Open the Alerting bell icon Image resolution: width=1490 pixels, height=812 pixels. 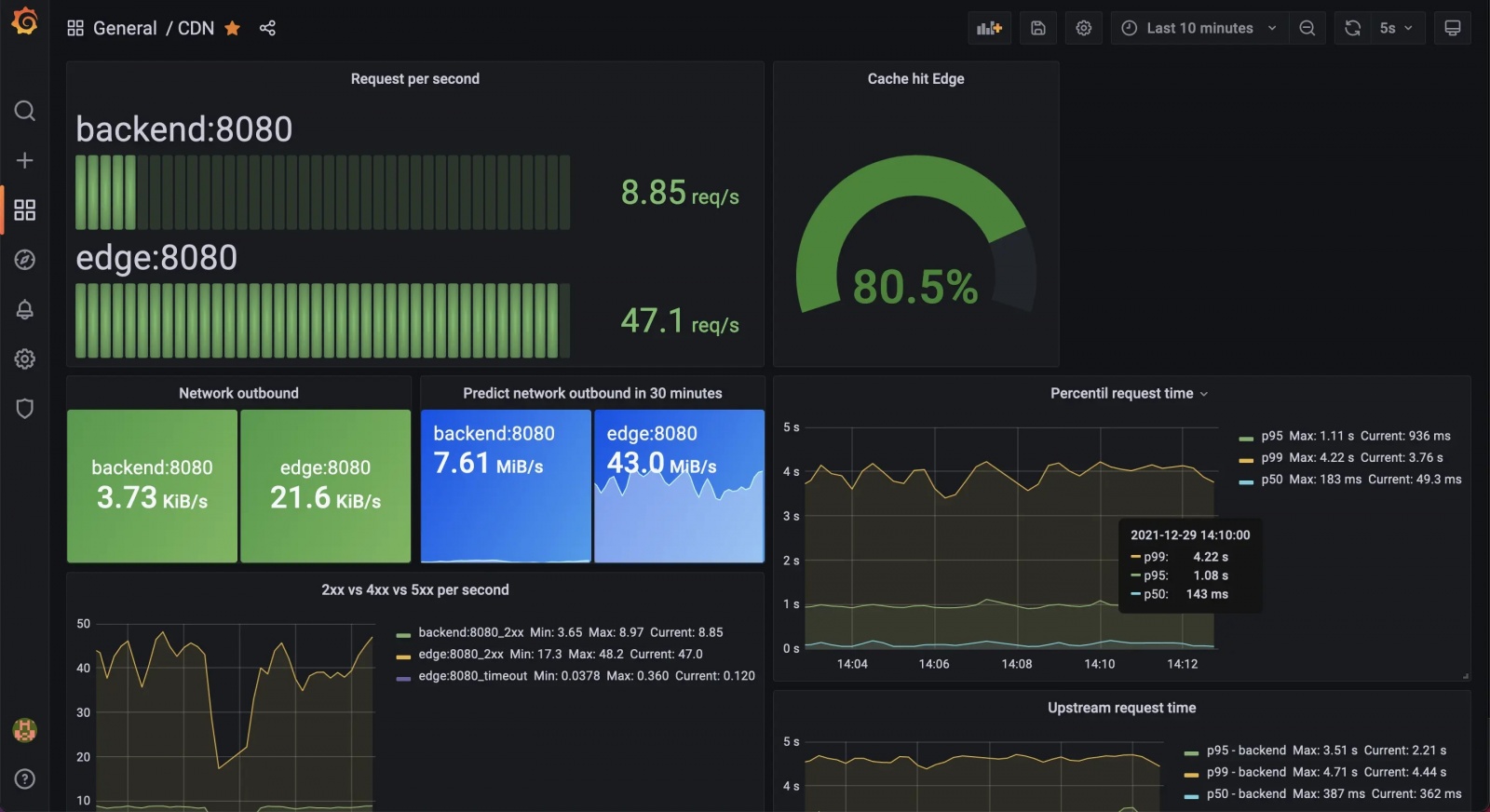[x=25, y=309]
